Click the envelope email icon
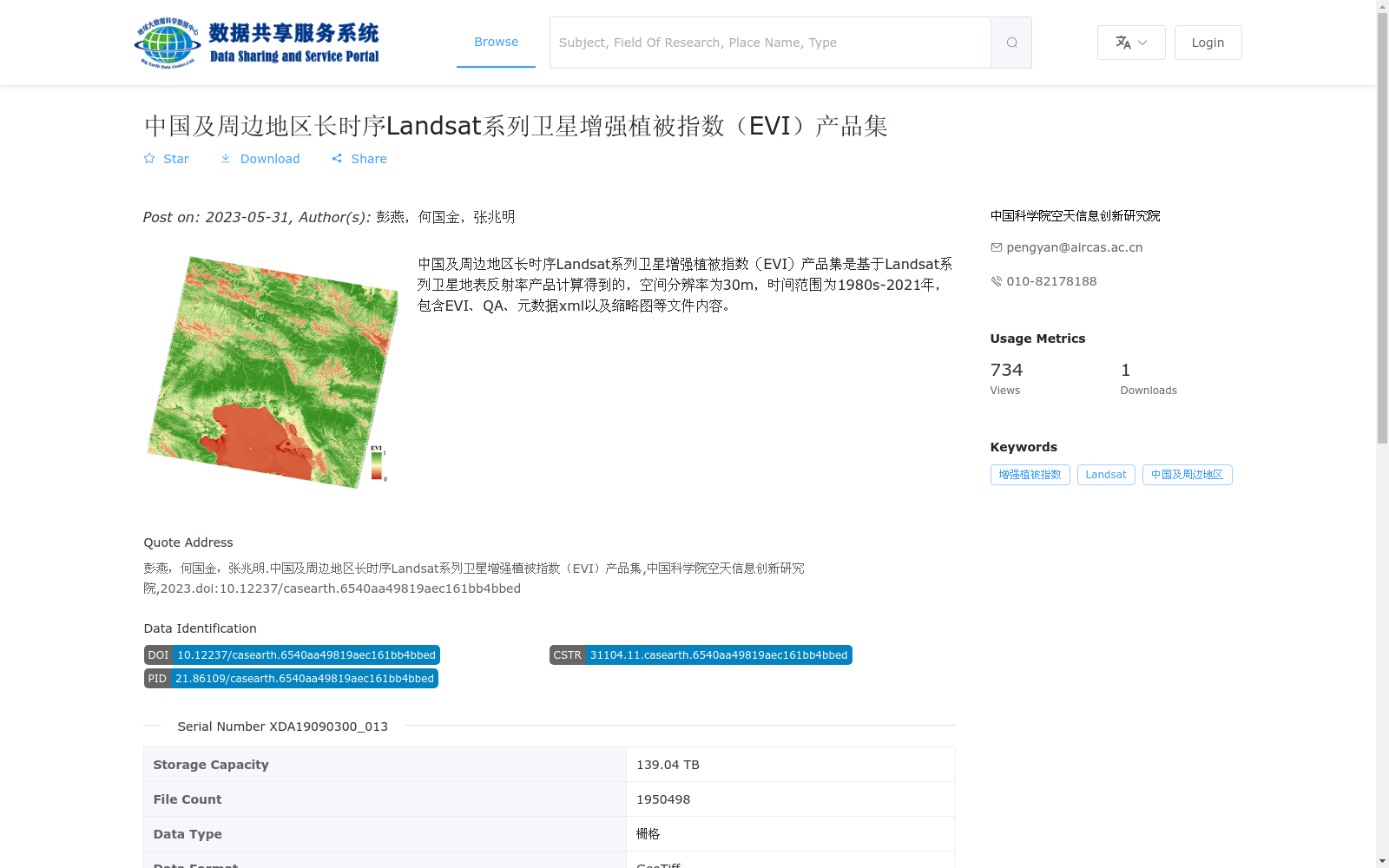This screenshot has width=1389, height=868. point(997,247)
